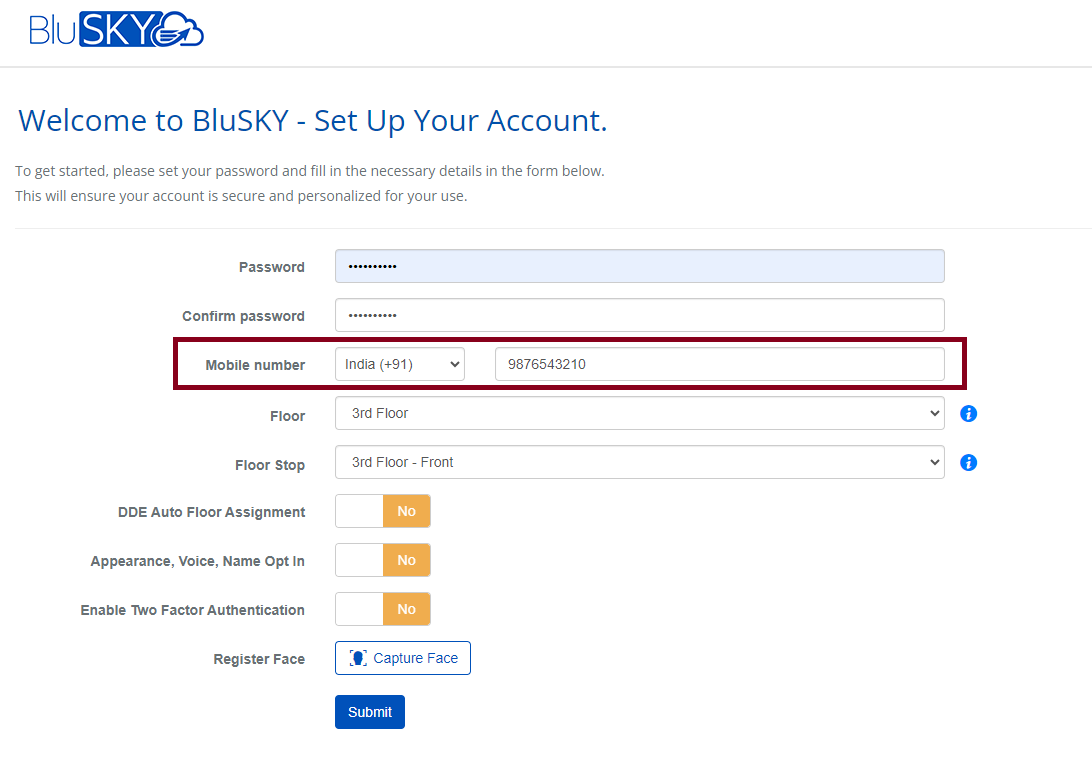Click the Mobile number label
This screenshot has width=1092, height=773.
tap(255, 365)
